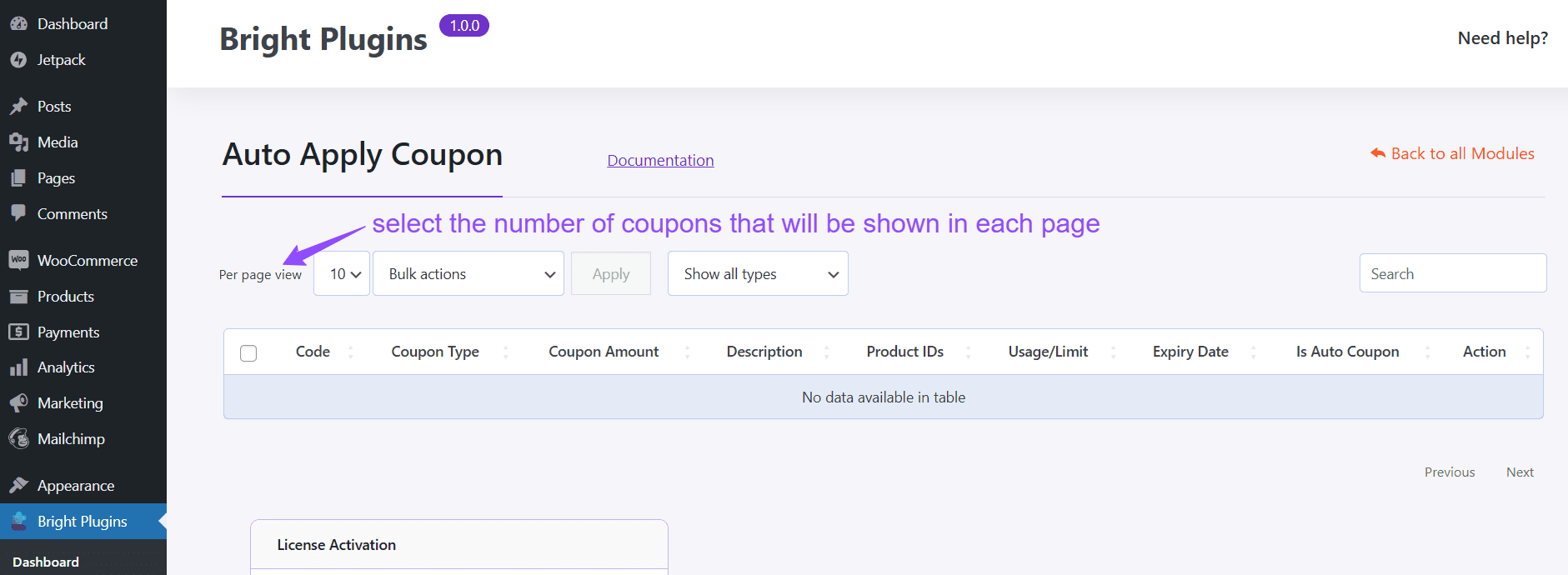Open Products in the sidebar menu
The height and width of the screenshot is (575, 1568).
pyautogui.click(x=66, y=297)
